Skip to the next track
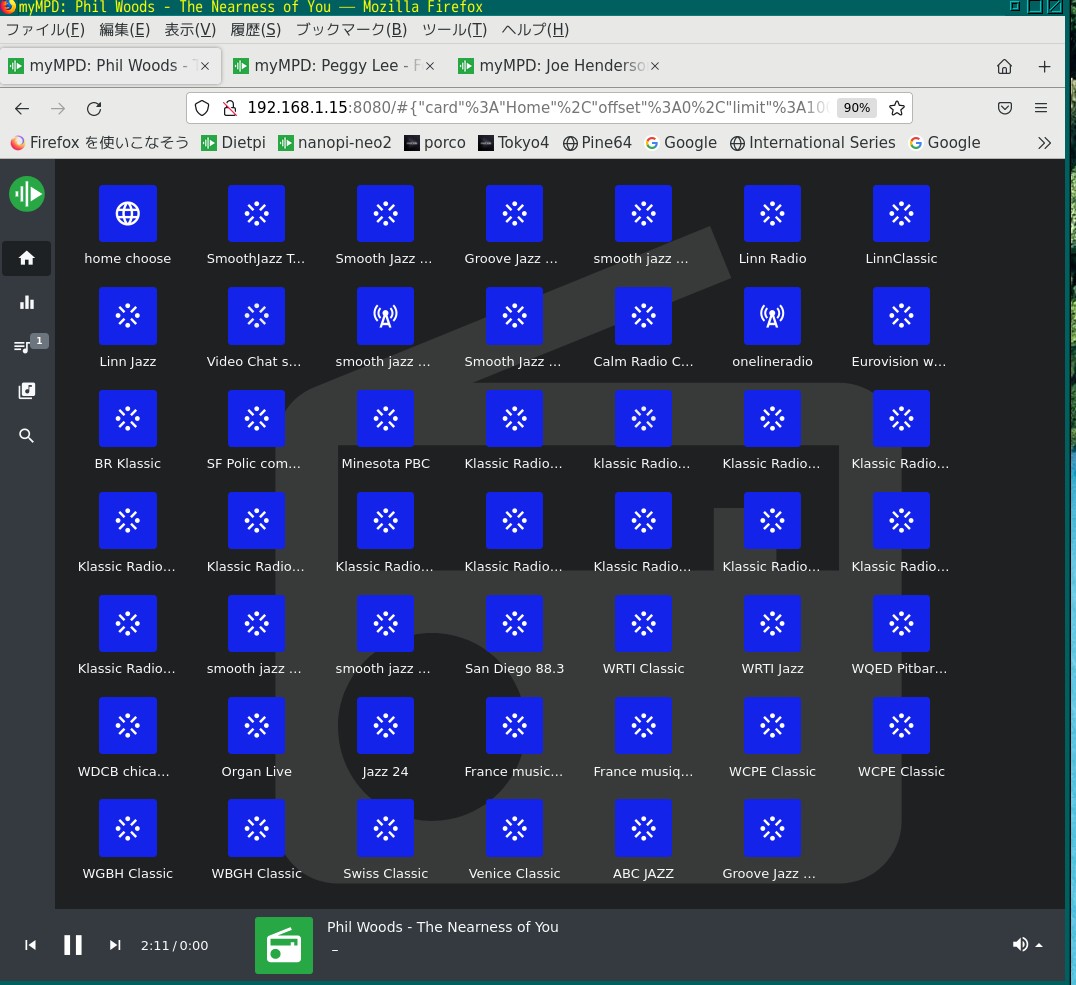The width and height of the screenshot is (1076, 985). coord(115,945)
